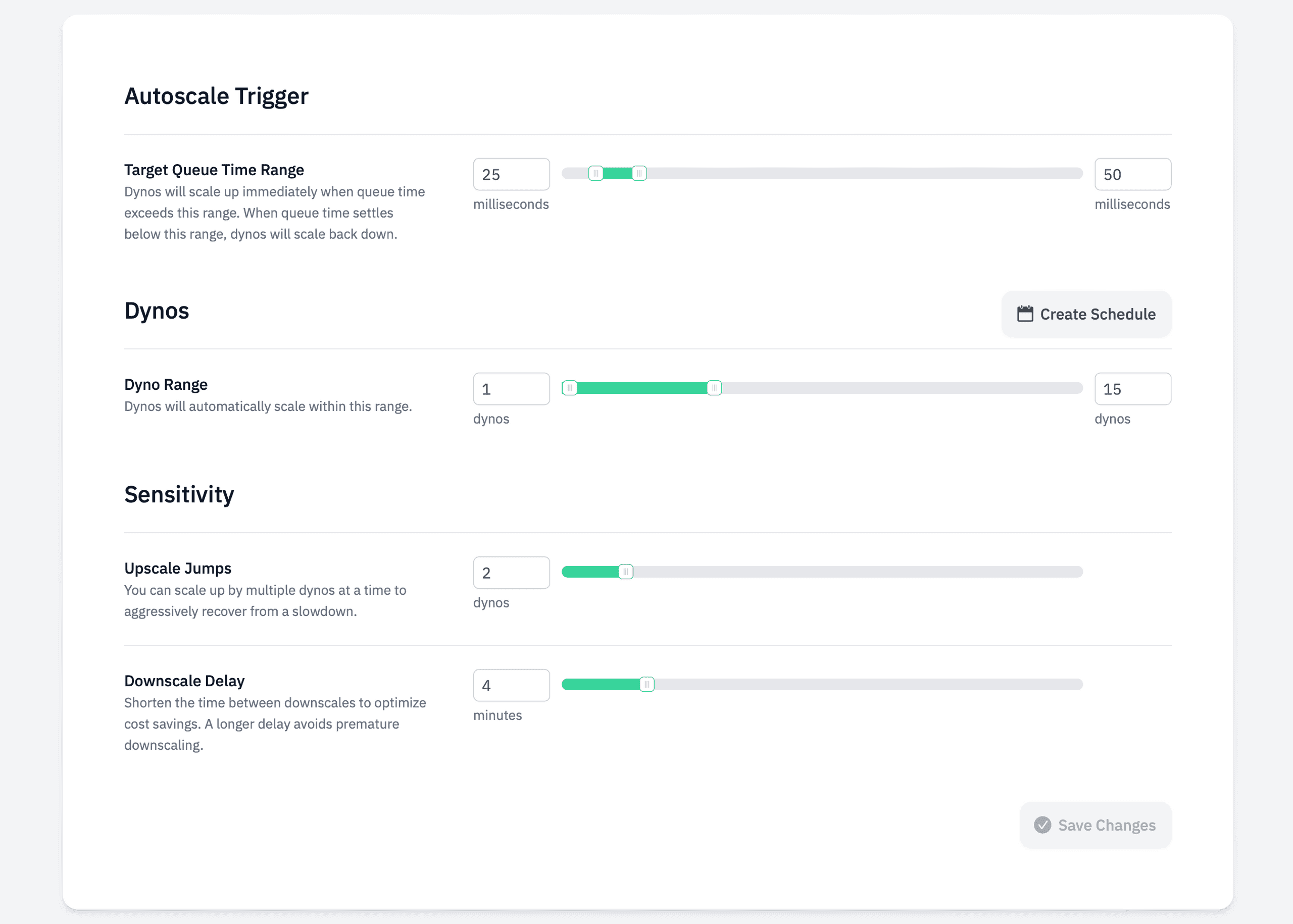Image resolution: width=1293 pixels, height=924 pixels.
Task: Click the calendar icon on Create Schedule
Action: pyautogui.click(x=1025, y=314)
